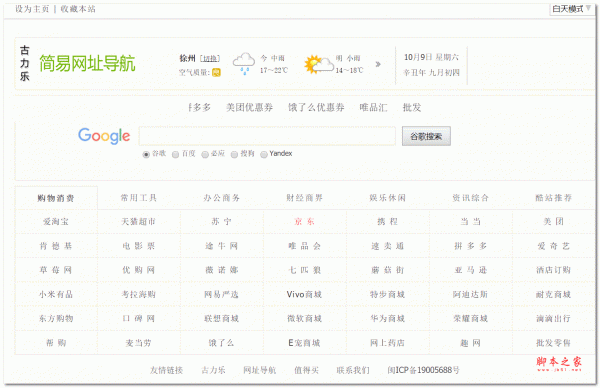Open the 麦当劳 site link
Image resolution: width=600 pixels, height=388 pixels.
click(139, 343)
